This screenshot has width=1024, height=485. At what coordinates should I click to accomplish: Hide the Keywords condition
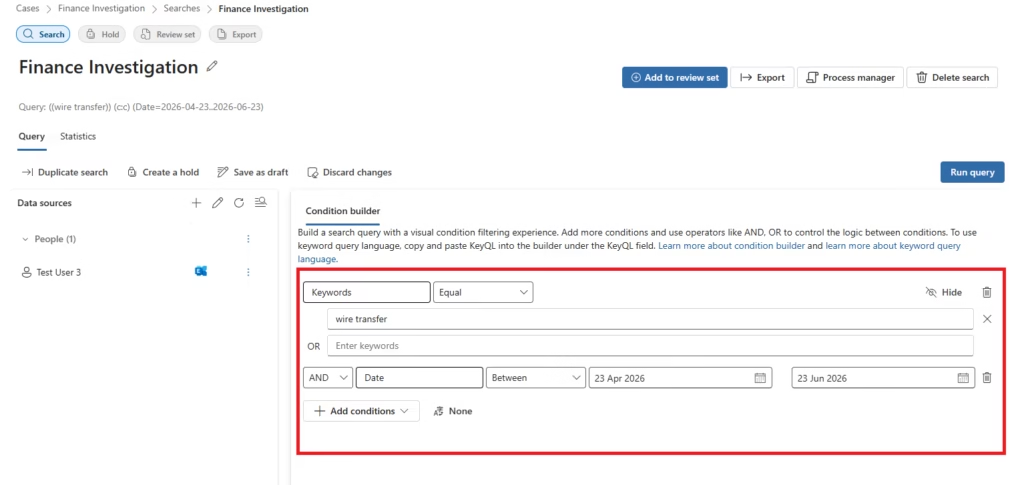pos(944,292)
